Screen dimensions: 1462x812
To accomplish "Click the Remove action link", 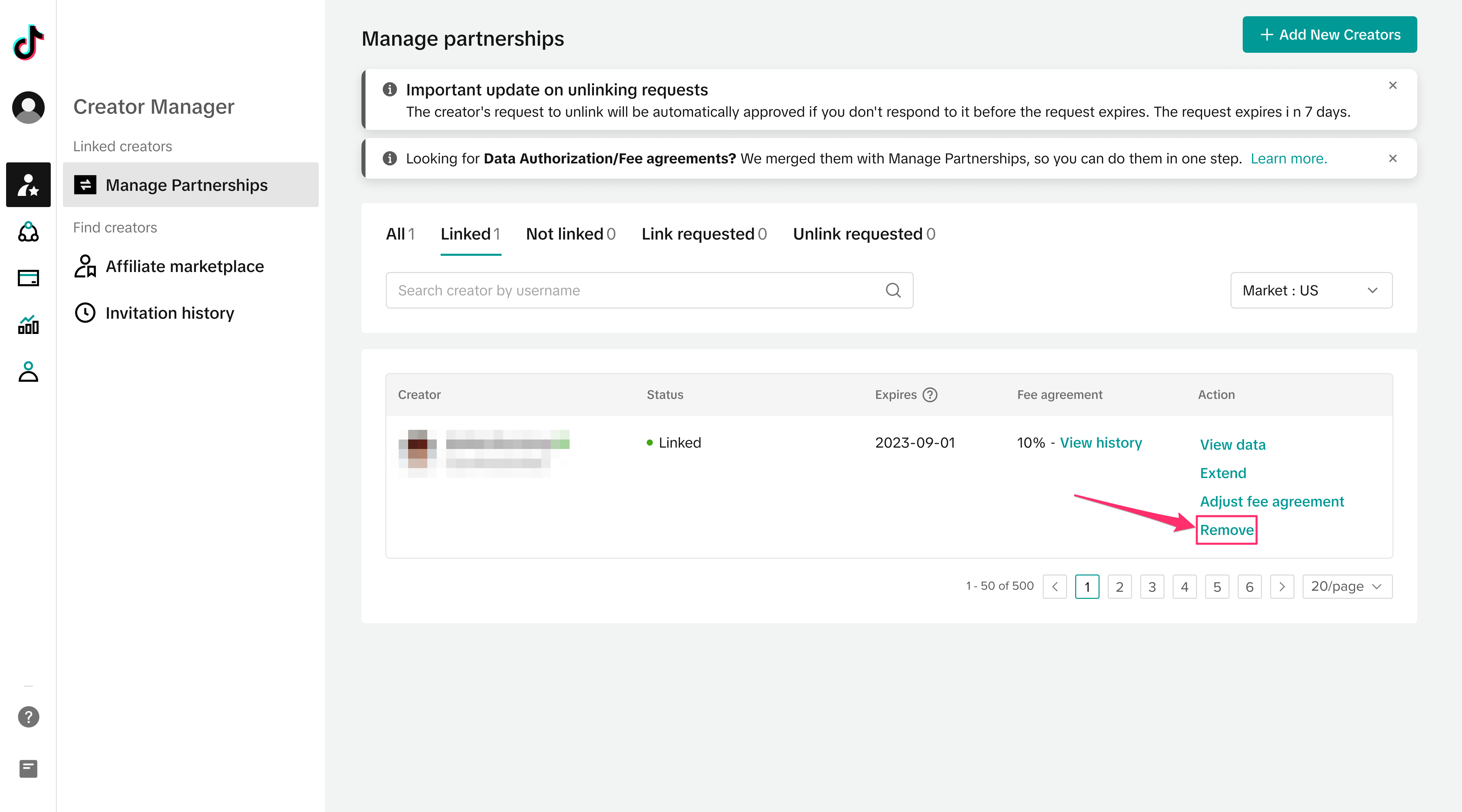I will click(x=1226, y=530).
